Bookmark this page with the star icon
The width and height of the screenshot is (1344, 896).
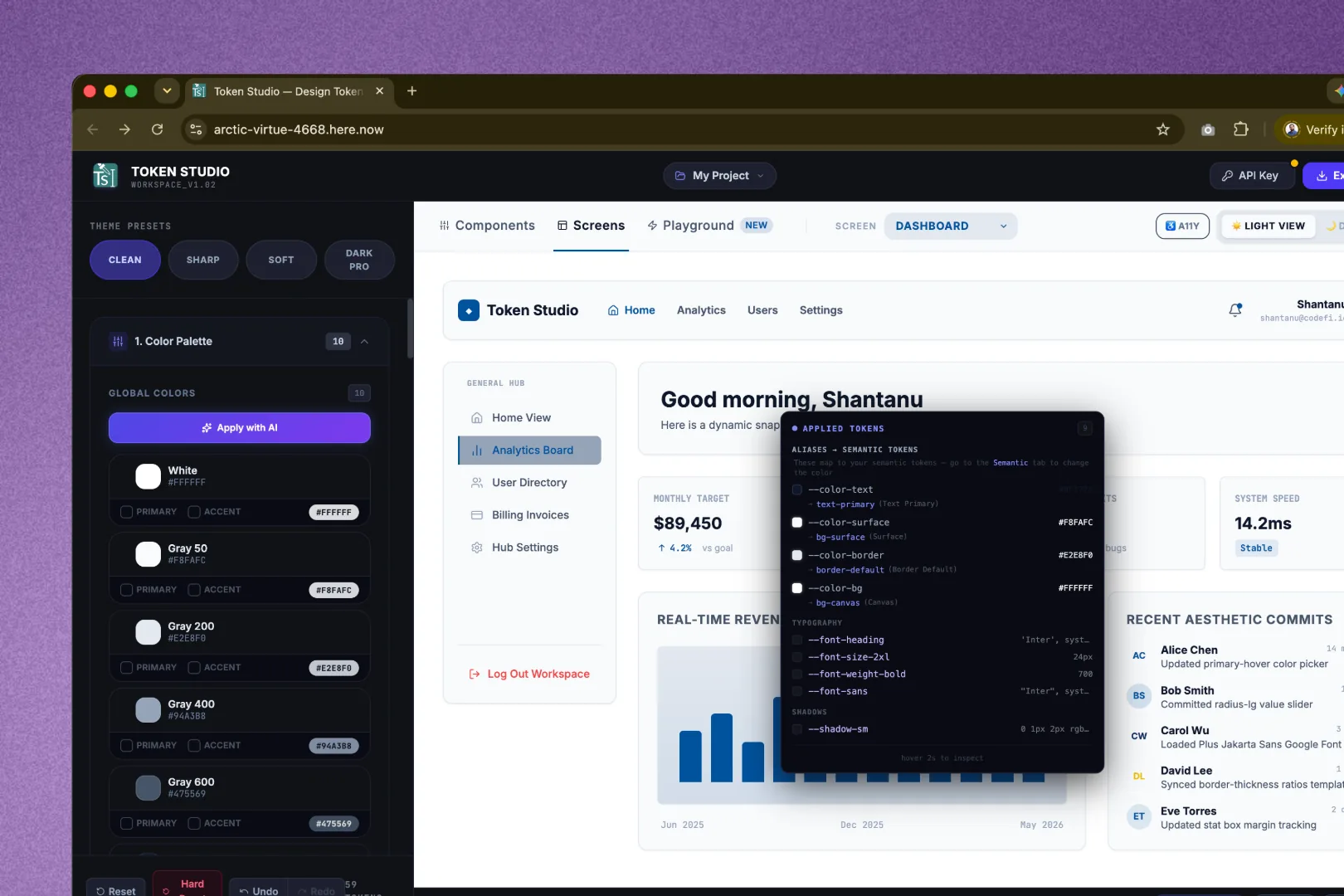1163,129
